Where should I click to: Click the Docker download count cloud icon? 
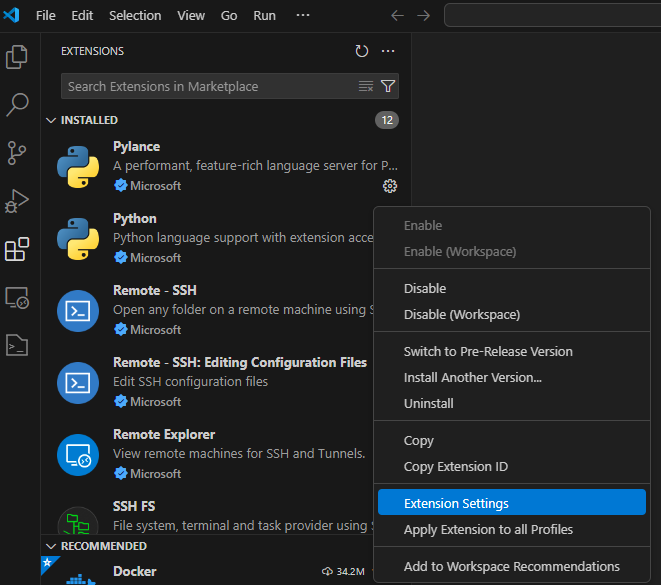pos(327,572)
